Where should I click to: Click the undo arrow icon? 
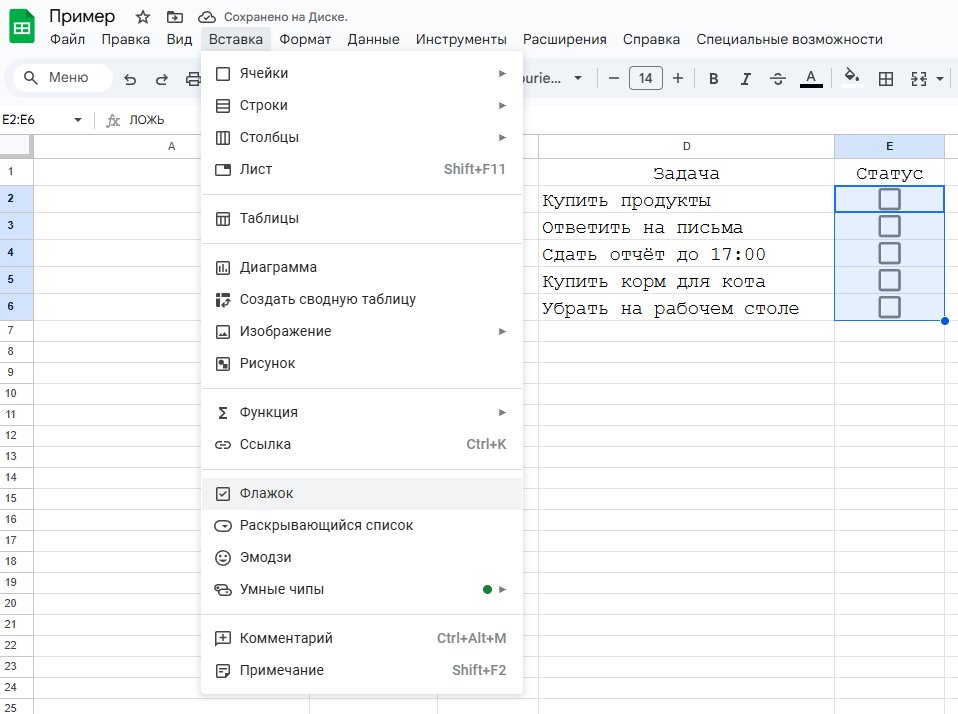(130, 79)
